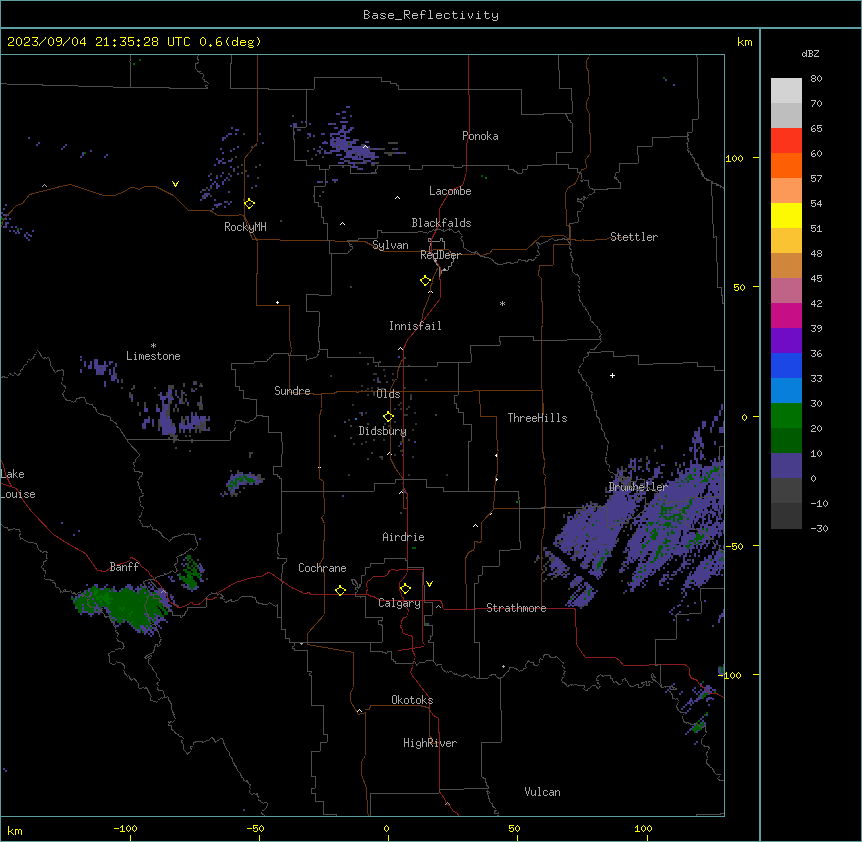Click the gray -10 to 0 dBZ swatch
This screenshot has width=862, height=842.
click(x=786, y=491)
